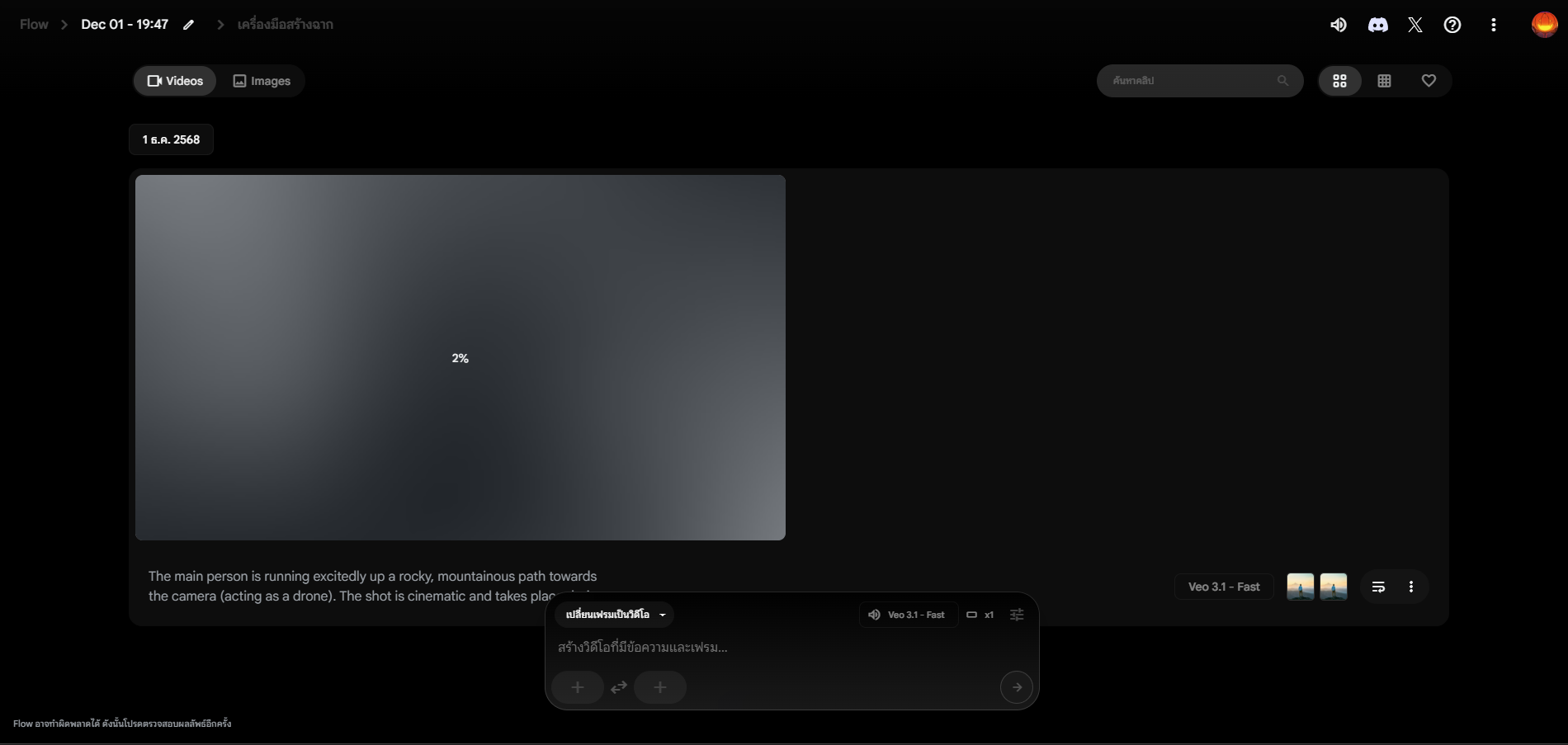The width and height of the screenshot is (1568, 745).
Task: Open the Discord community icon
Action: coord(1377,25)
